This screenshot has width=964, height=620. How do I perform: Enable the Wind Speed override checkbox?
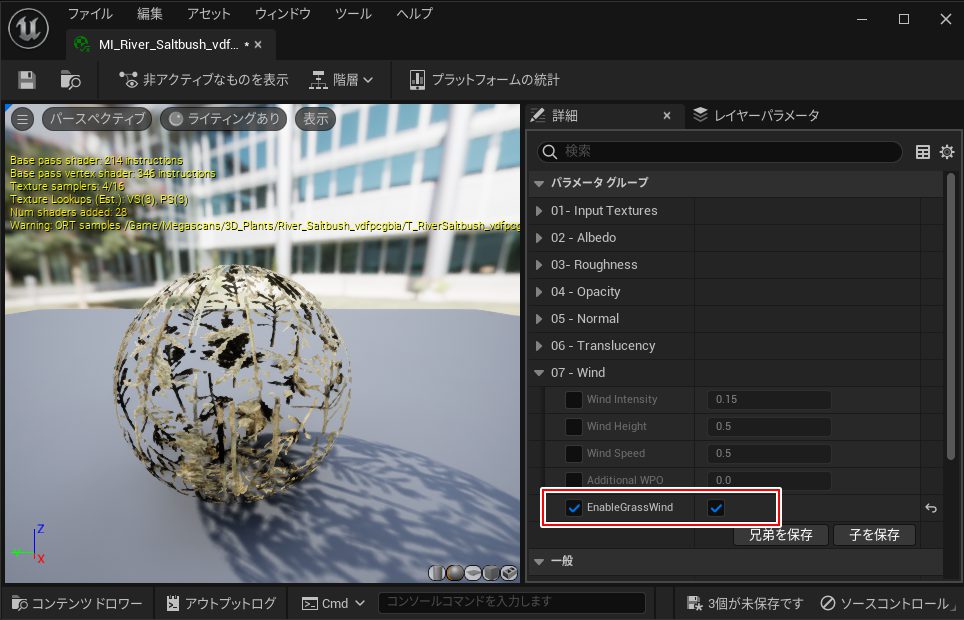pyautogui.click(x=574, y=454)
